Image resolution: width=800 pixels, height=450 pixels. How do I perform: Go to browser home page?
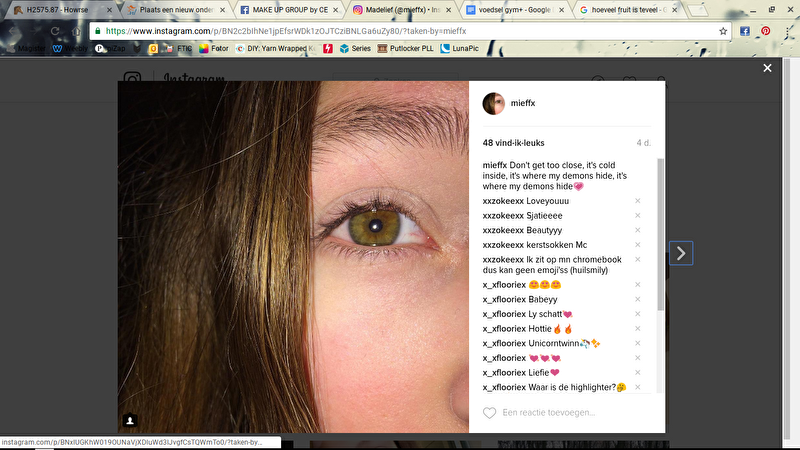click(76, 31)
